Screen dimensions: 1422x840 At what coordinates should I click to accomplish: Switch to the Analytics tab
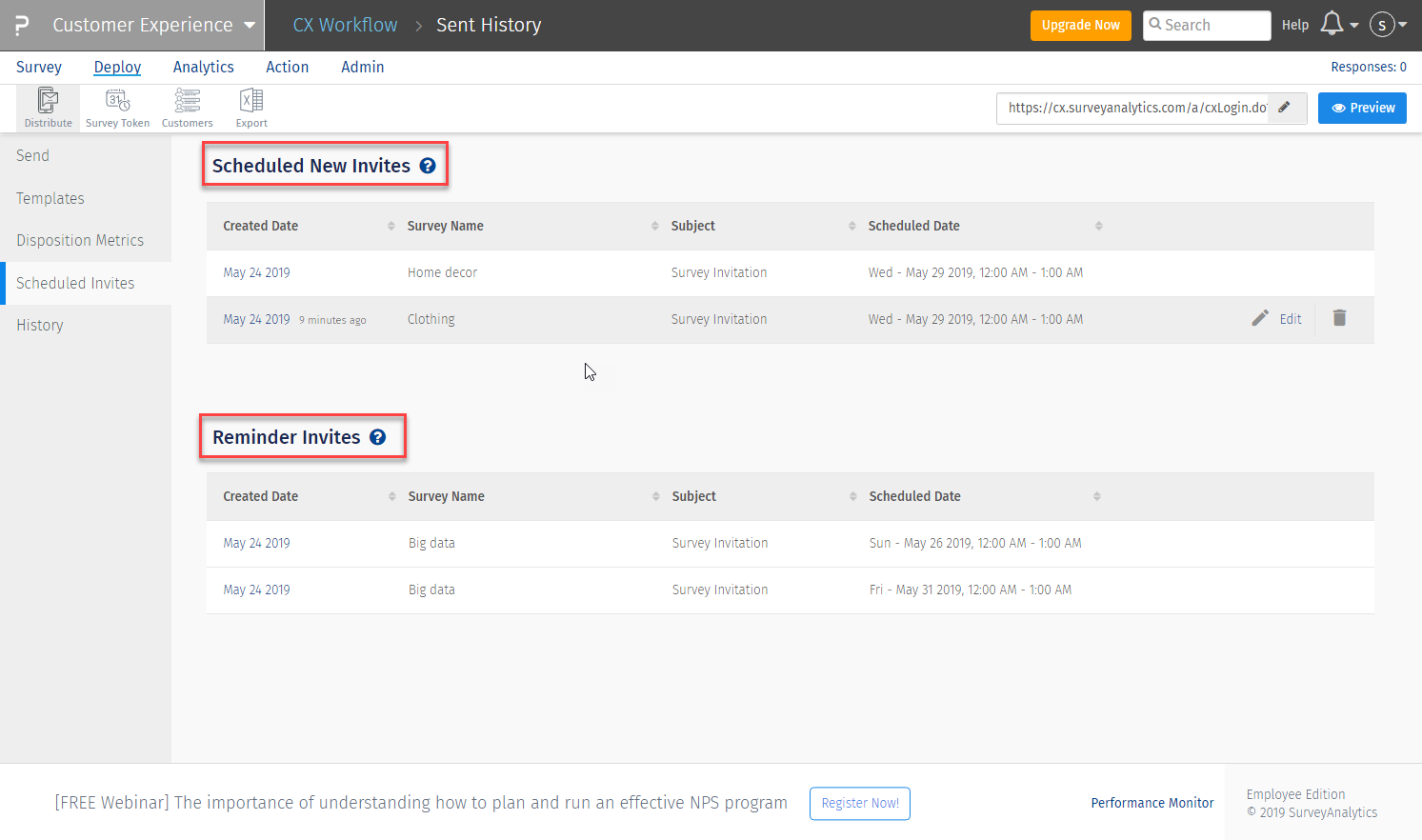[x=203, y=67]
